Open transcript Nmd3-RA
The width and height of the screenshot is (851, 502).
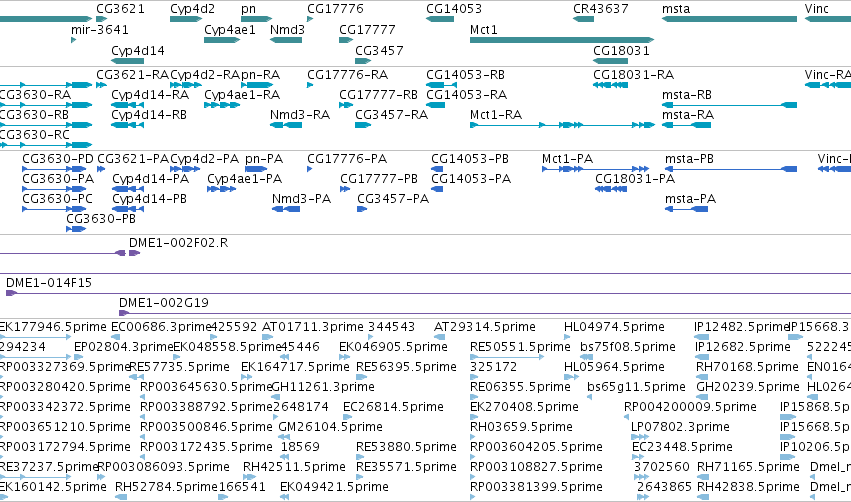click(300, 115)
